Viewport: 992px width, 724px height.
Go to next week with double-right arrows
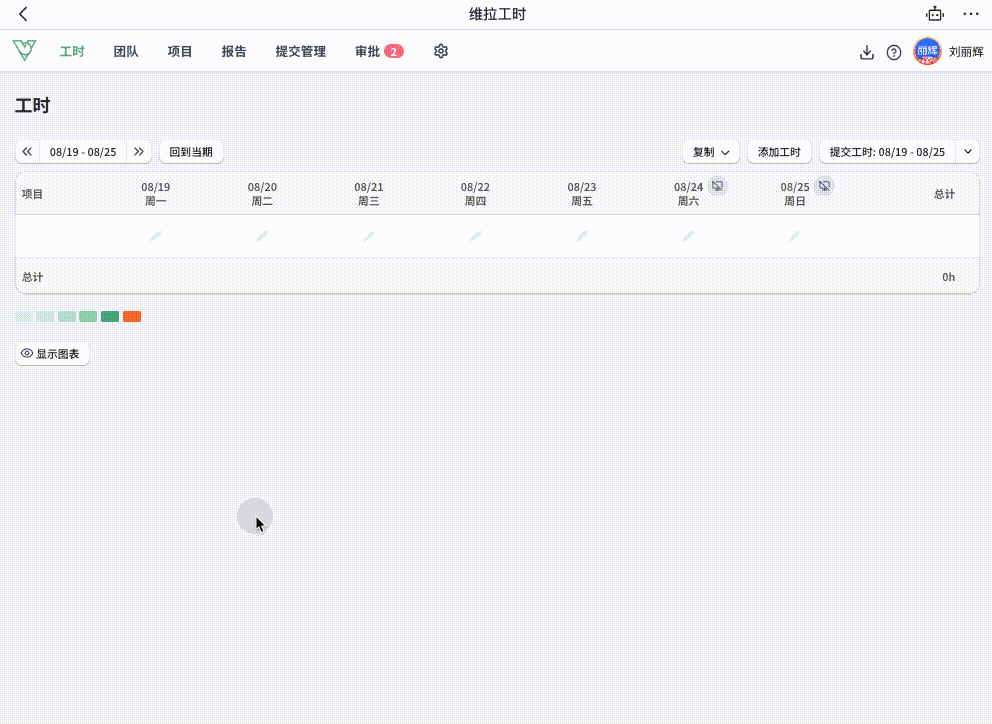point(139,152)
